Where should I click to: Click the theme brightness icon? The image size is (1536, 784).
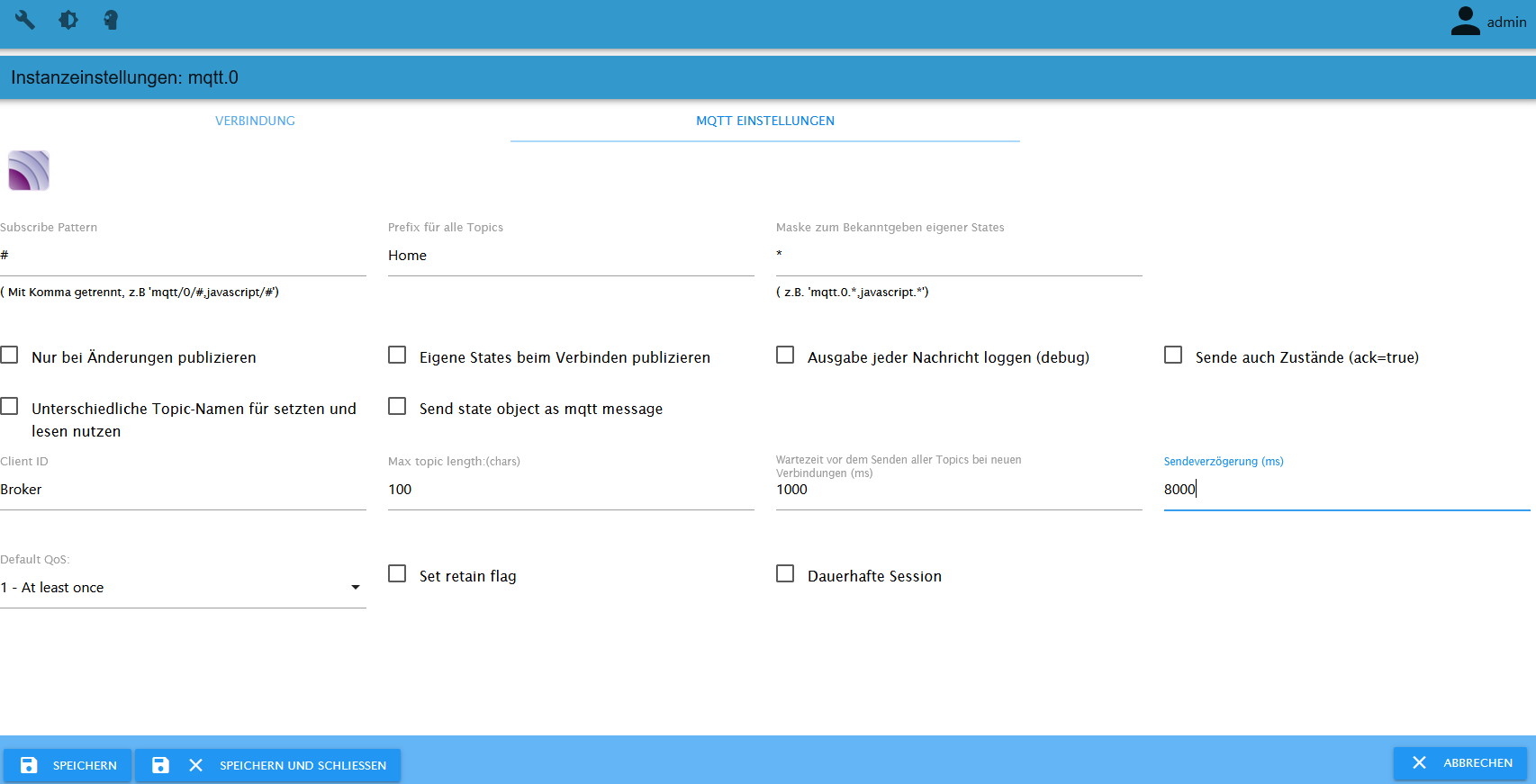68,20
